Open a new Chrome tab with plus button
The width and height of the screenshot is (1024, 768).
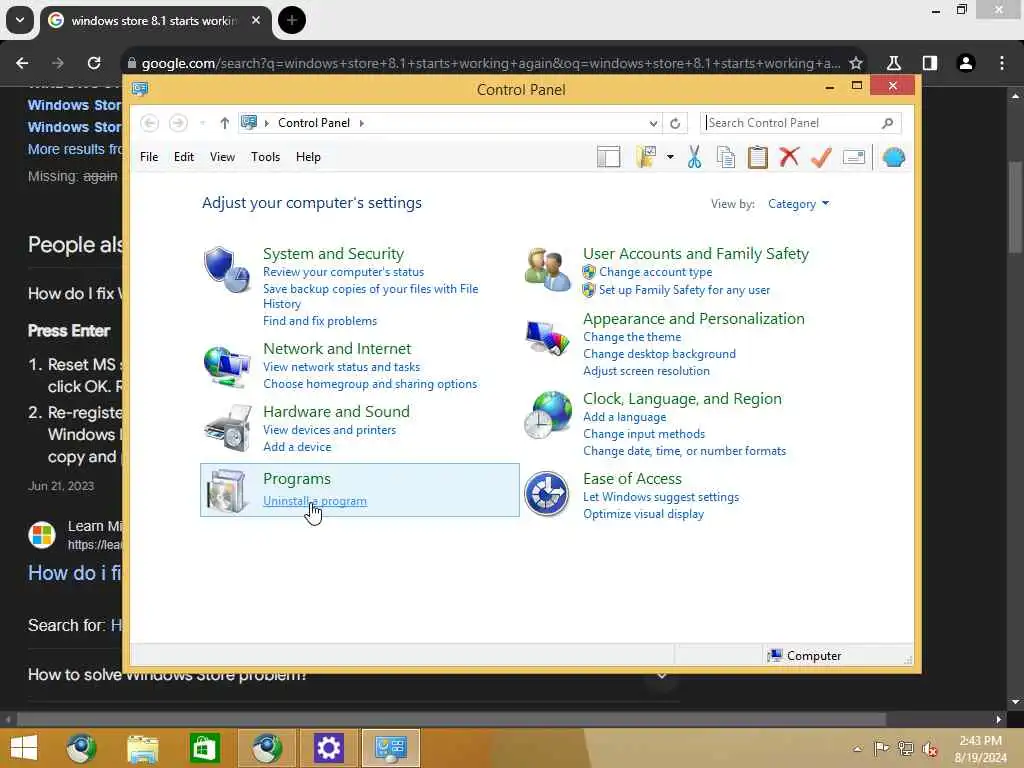(x=292, y=20)
